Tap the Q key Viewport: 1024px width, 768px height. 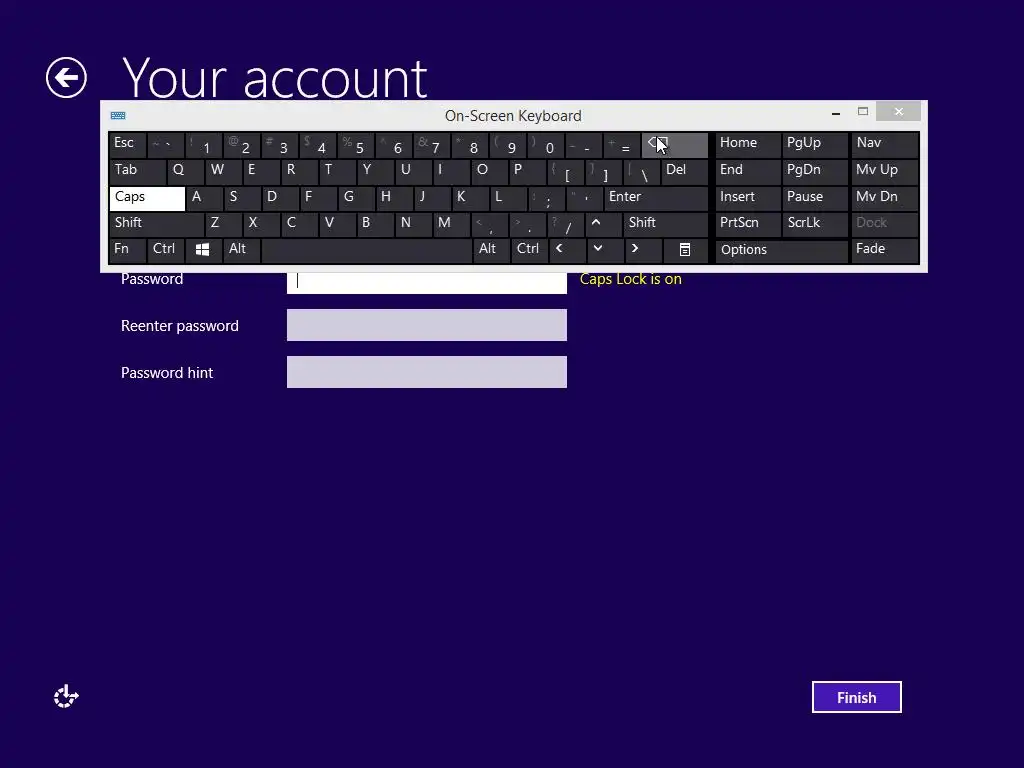point(185,172)
